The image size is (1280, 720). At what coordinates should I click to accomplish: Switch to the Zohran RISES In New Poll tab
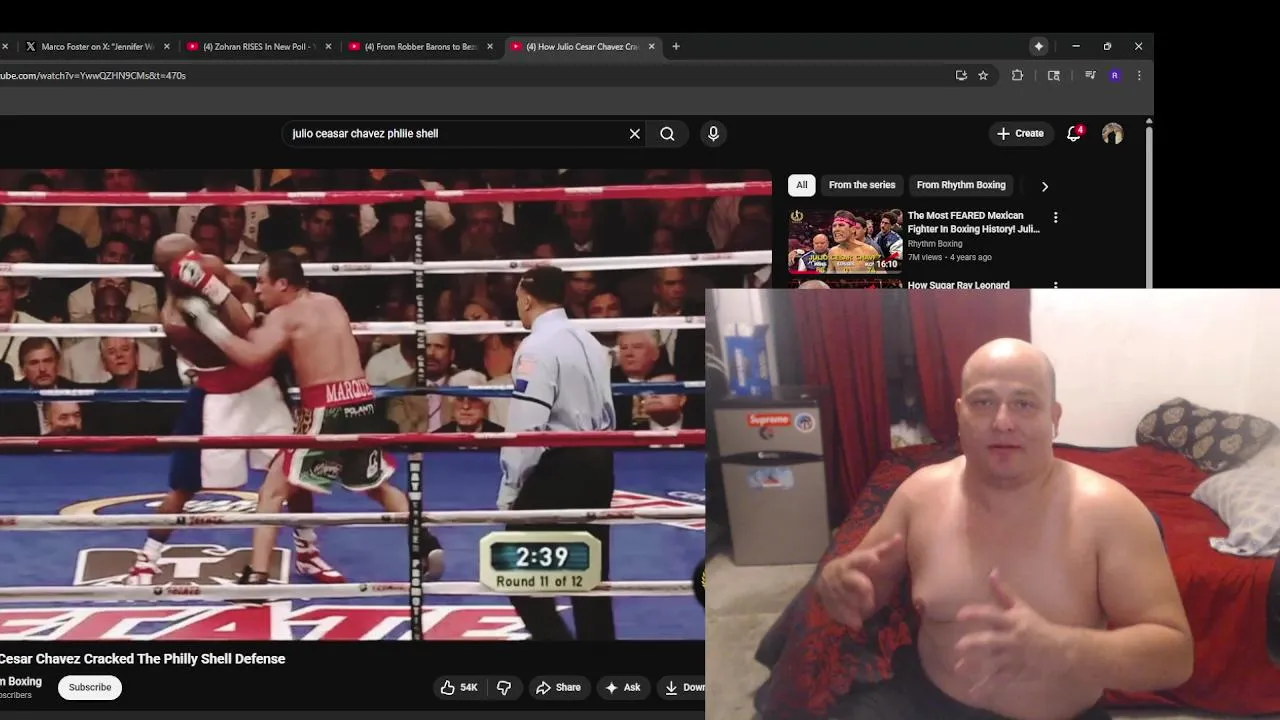[259, 46]
